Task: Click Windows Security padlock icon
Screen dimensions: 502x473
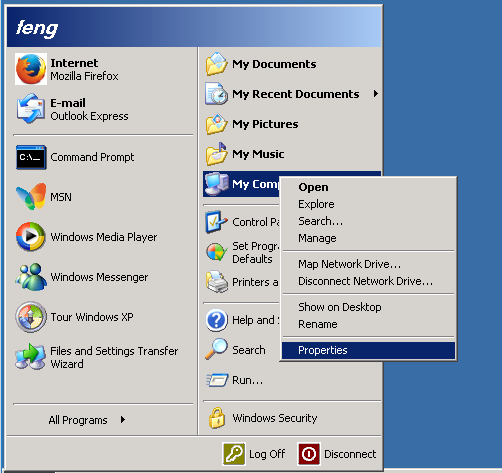Action: pyautogui.click(x=217, y=418)
